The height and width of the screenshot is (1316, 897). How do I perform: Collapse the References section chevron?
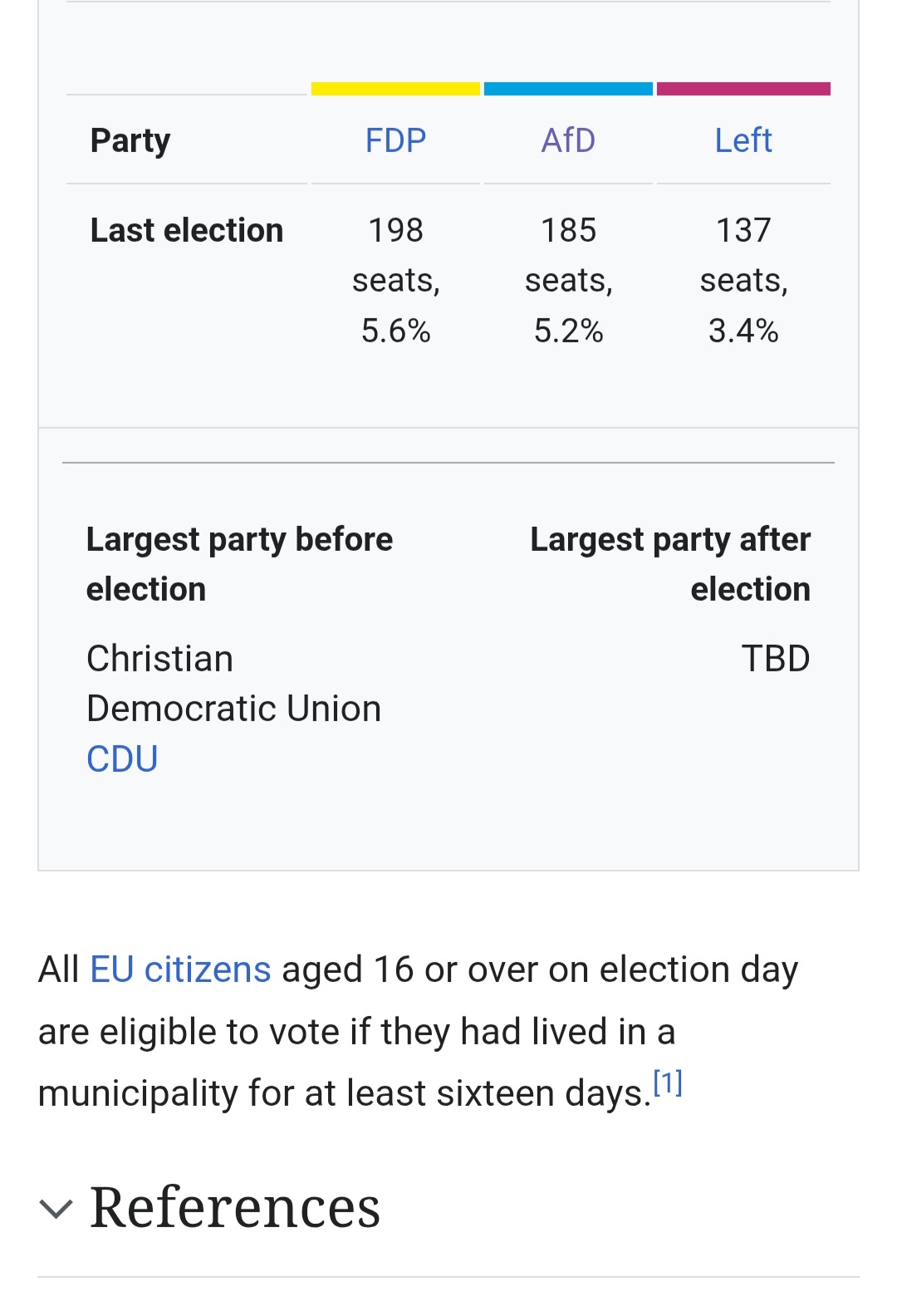tap(56, 1209)
